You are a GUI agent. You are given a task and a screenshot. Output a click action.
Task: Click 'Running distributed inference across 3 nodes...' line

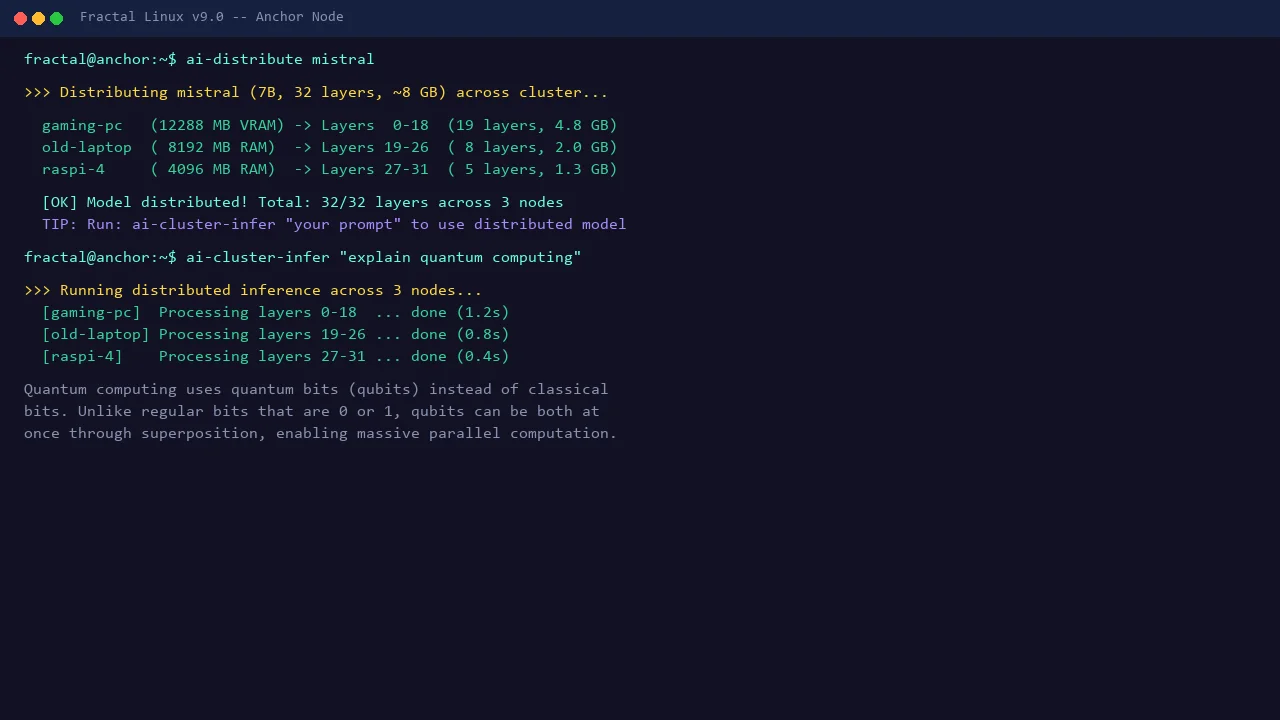coord(253,290)
